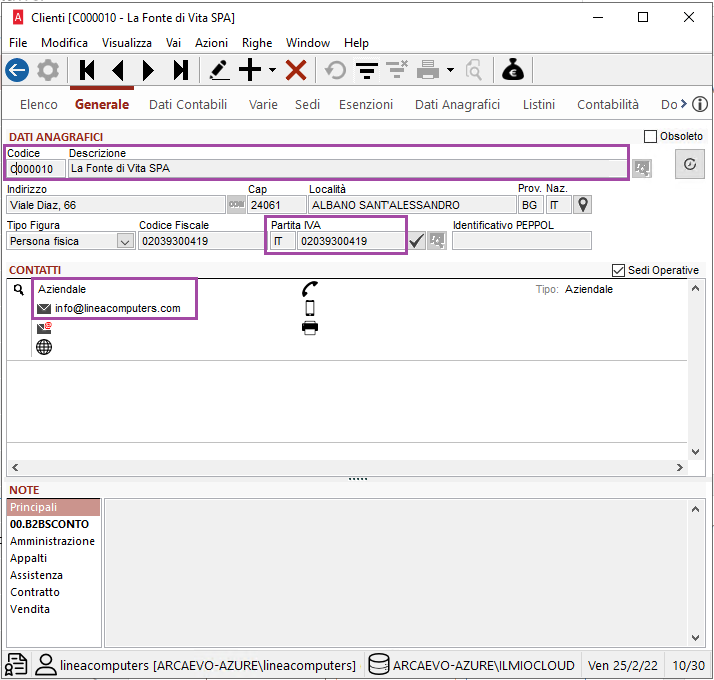Open the Azioni menu

click(211, 43)
